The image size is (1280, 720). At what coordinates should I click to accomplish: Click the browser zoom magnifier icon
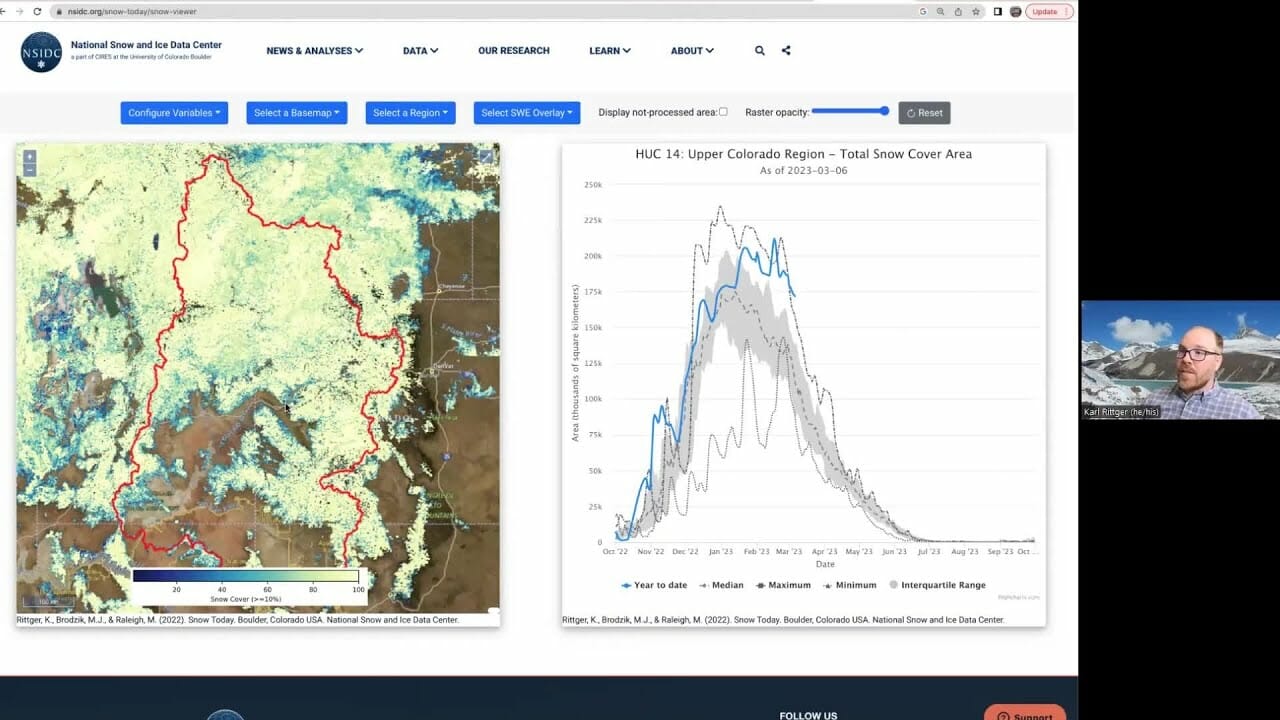(x=941, y=11)
